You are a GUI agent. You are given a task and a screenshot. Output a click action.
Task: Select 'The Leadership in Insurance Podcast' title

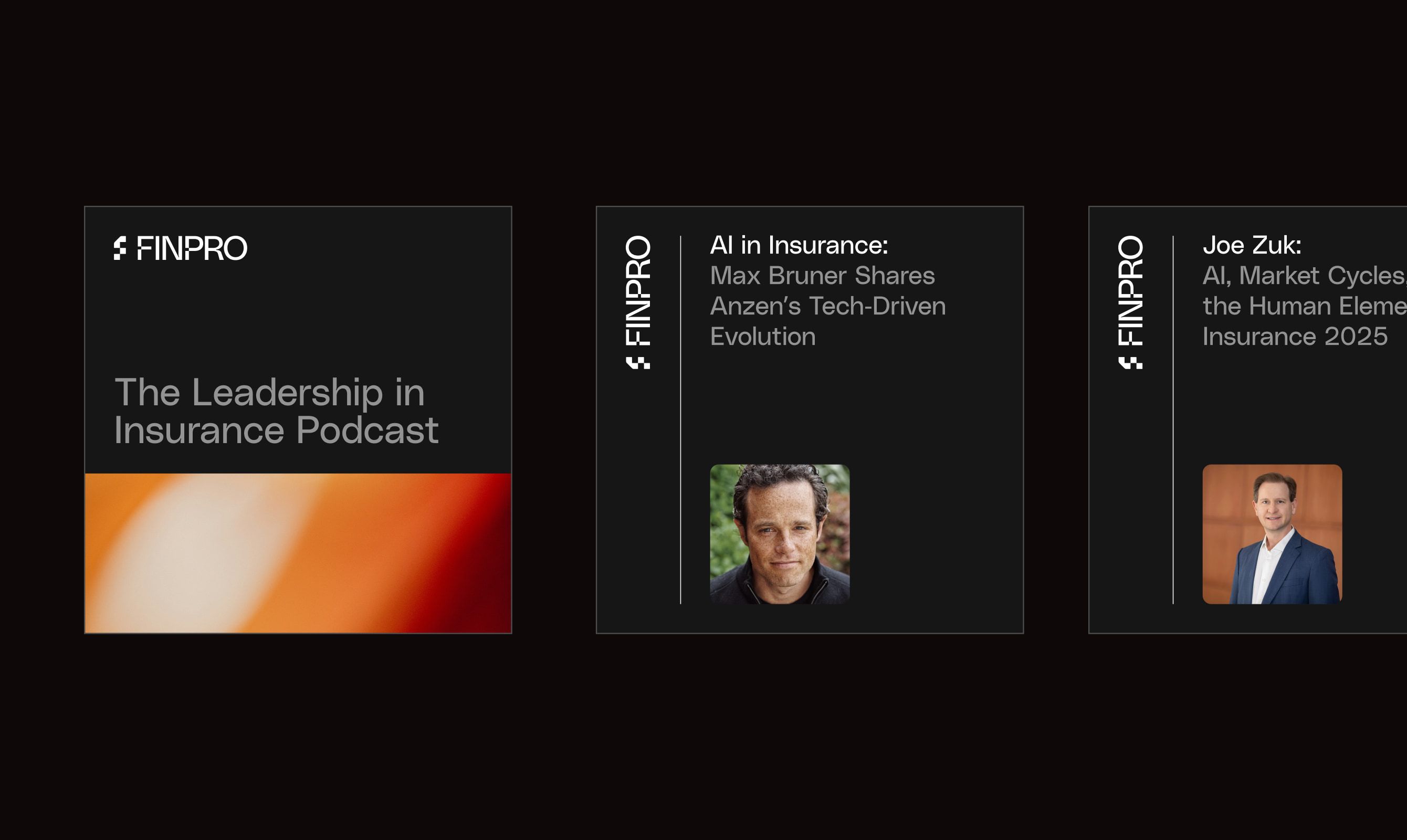[x=276, y=411]
